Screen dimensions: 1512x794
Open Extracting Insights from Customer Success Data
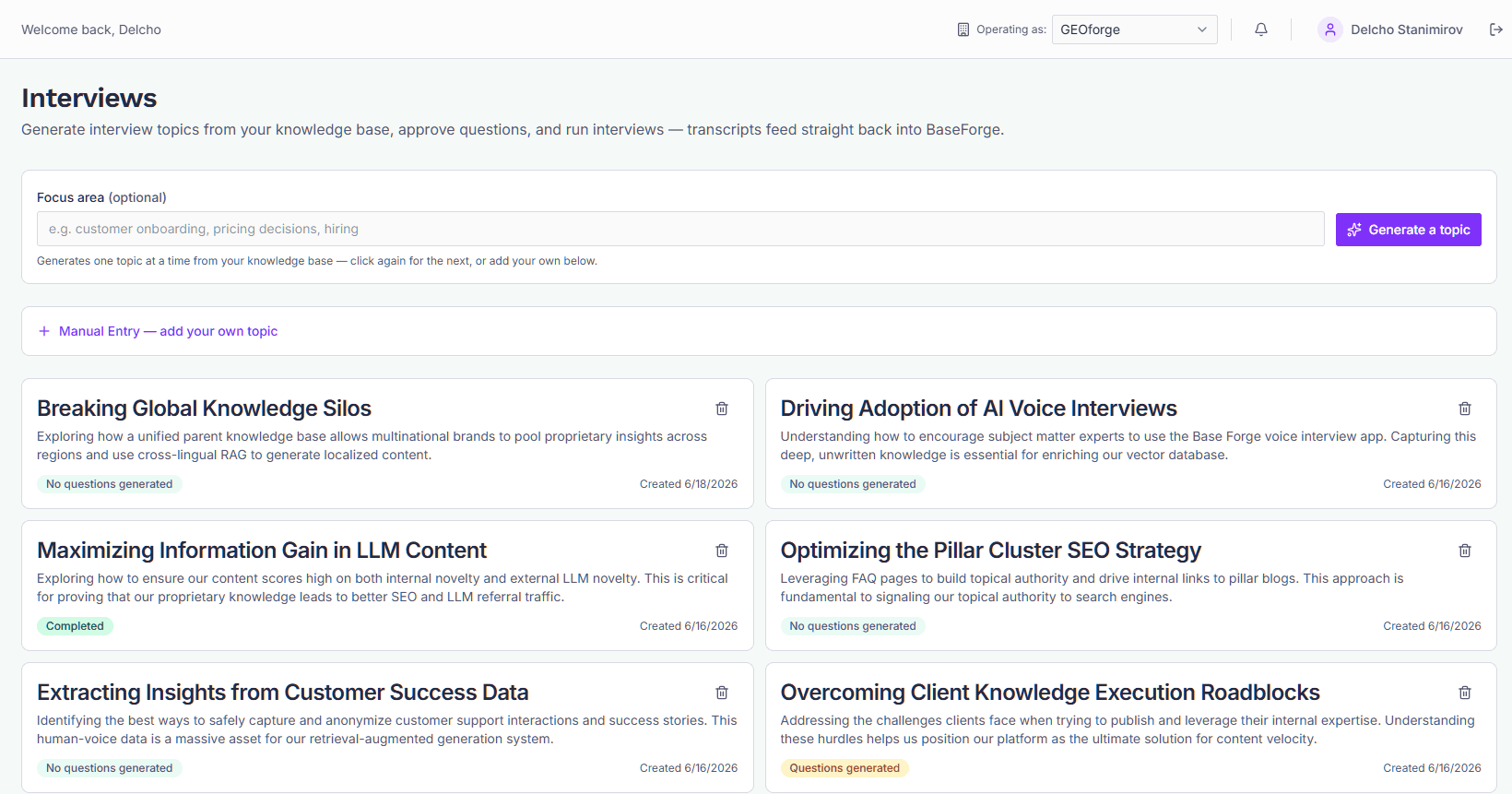coord(283,693)
